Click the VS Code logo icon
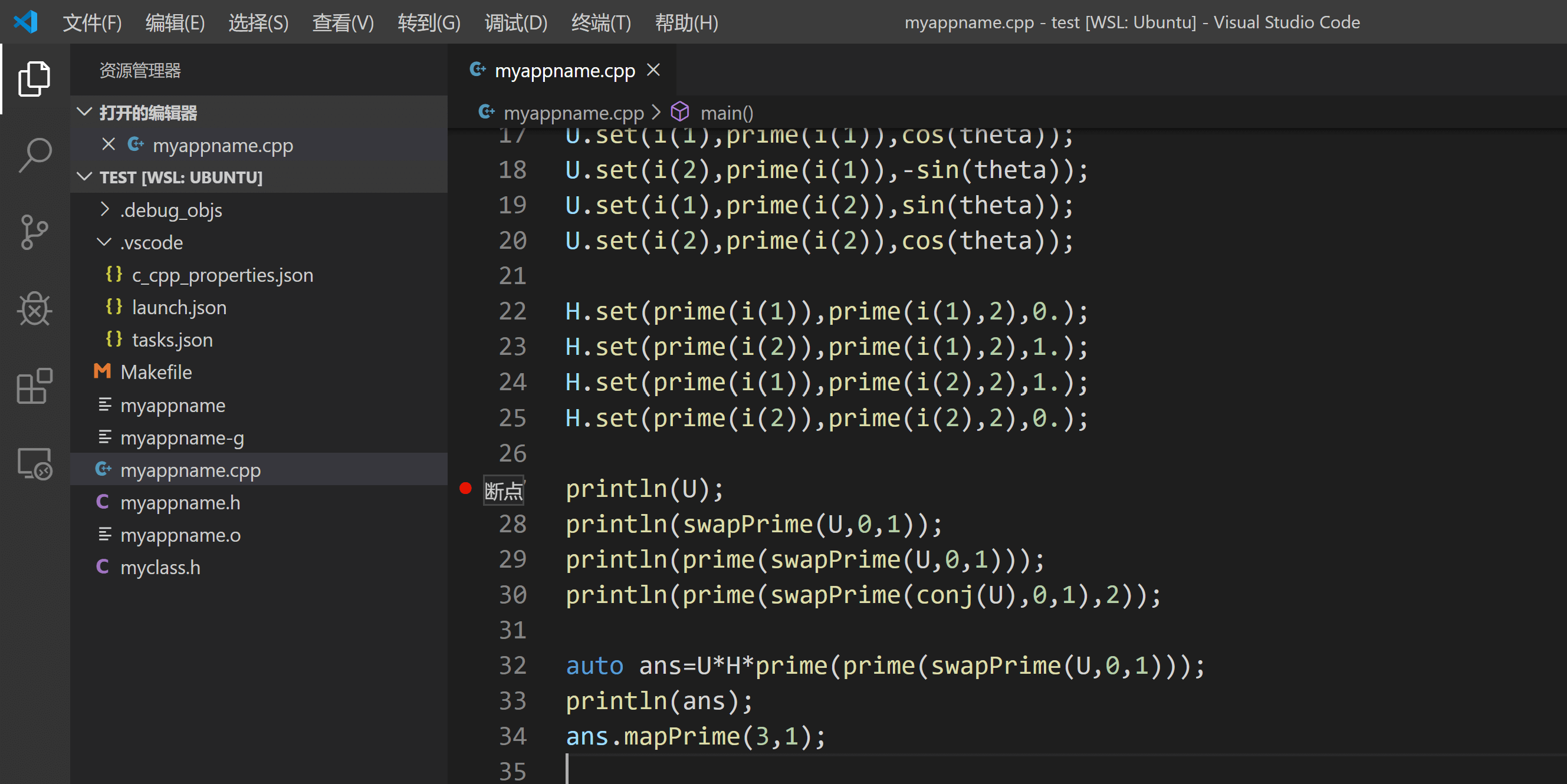 [25, 22]
